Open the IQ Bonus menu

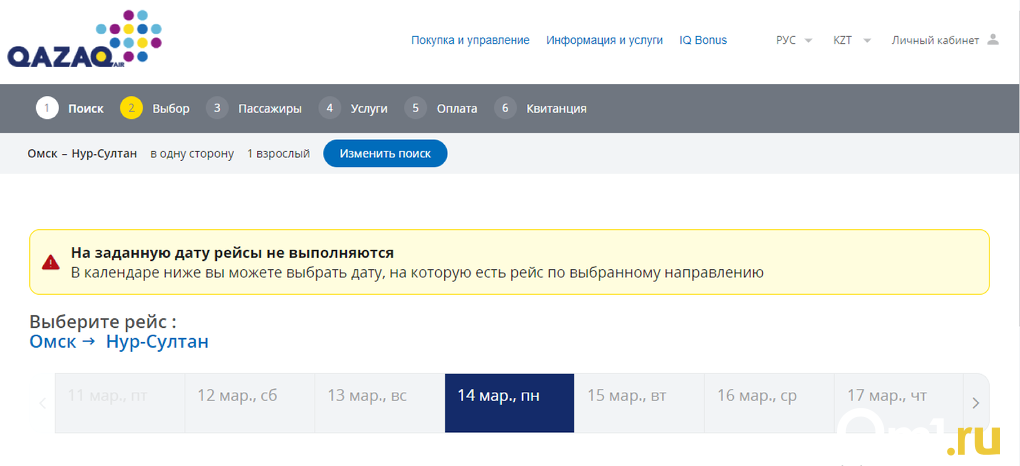[x=703, y=40]
